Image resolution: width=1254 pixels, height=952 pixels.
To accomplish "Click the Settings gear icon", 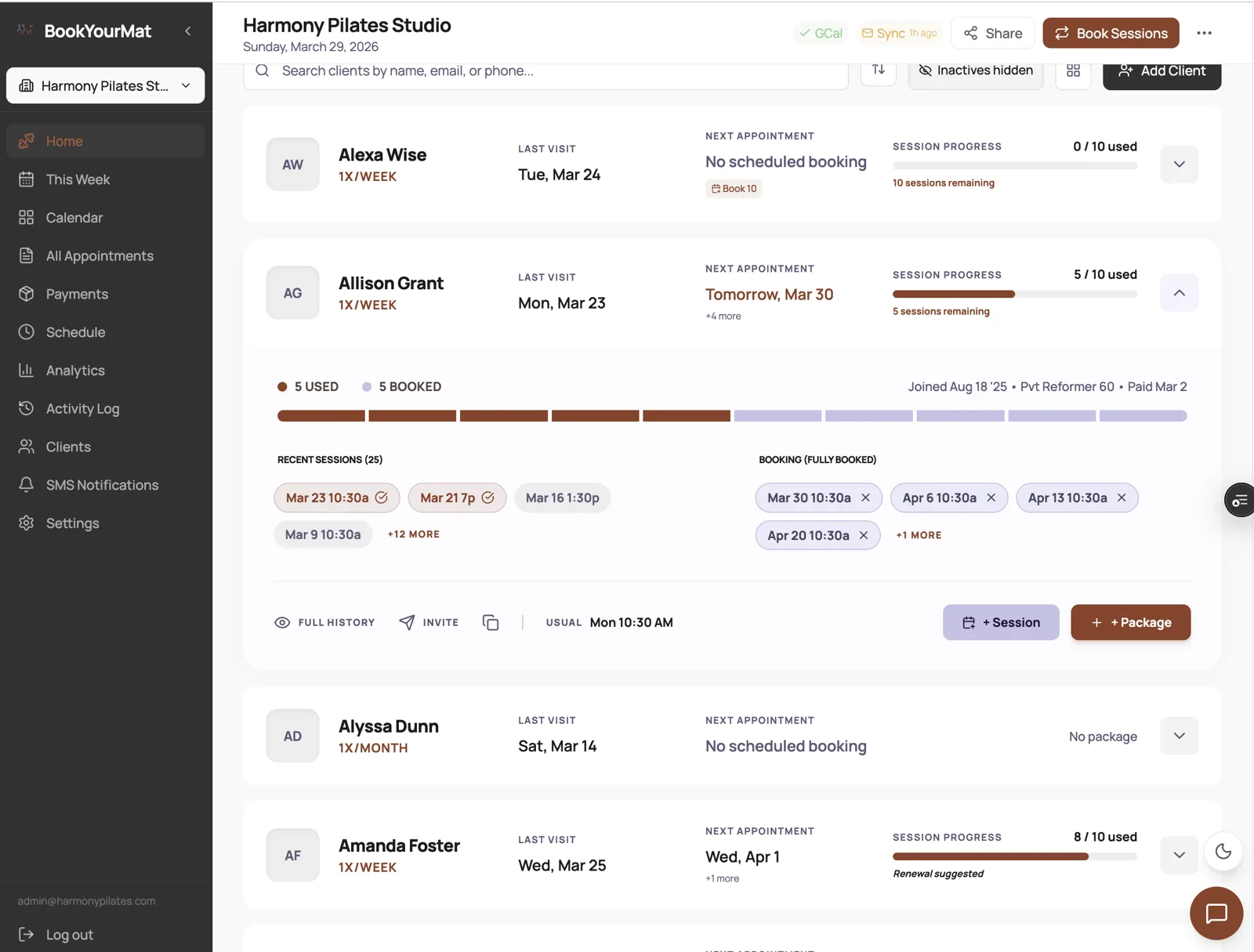I will tap(26, 523).
